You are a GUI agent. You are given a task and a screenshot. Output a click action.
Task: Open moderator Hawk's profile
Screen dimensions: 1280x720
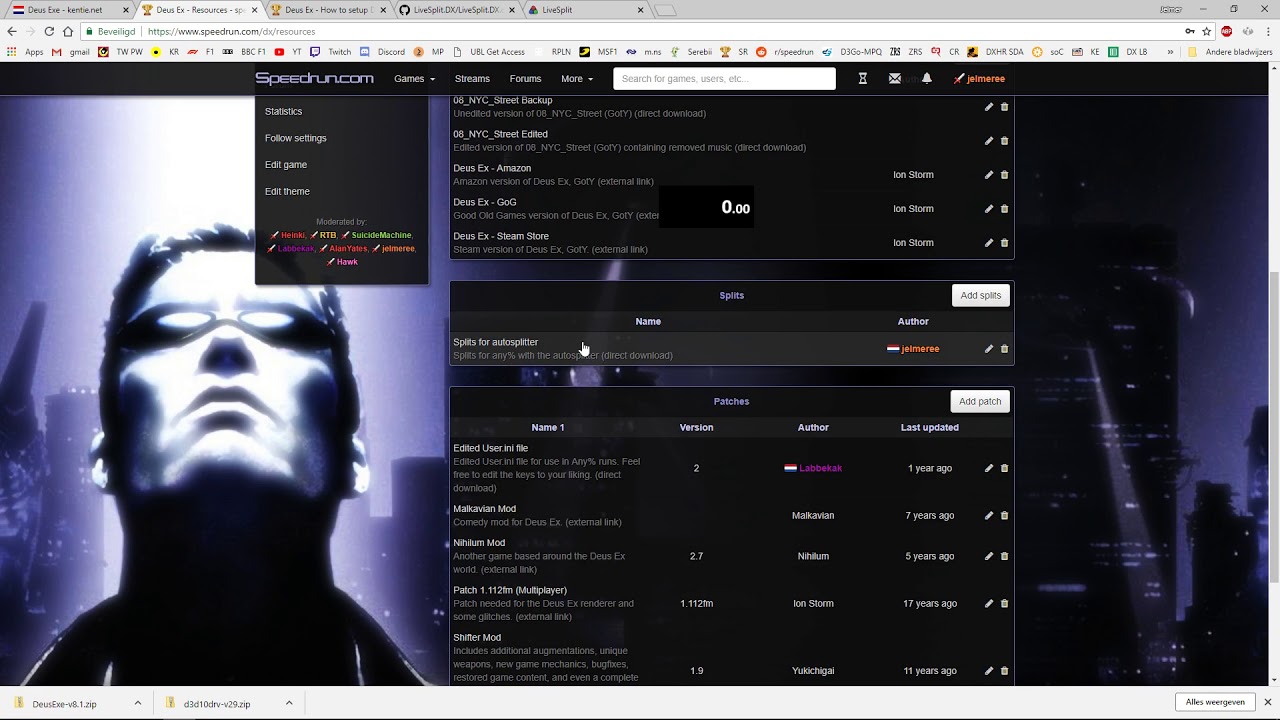coord(347,262)
